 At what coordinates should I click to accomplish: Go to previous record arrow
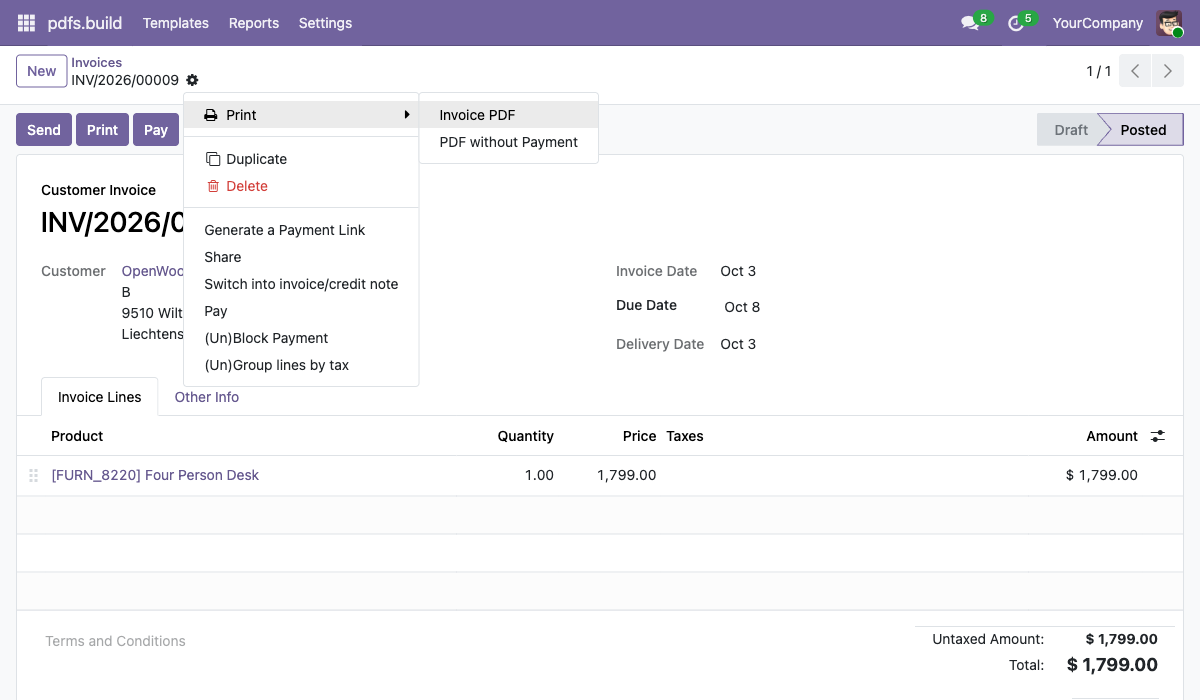[x=1135, y=71]
